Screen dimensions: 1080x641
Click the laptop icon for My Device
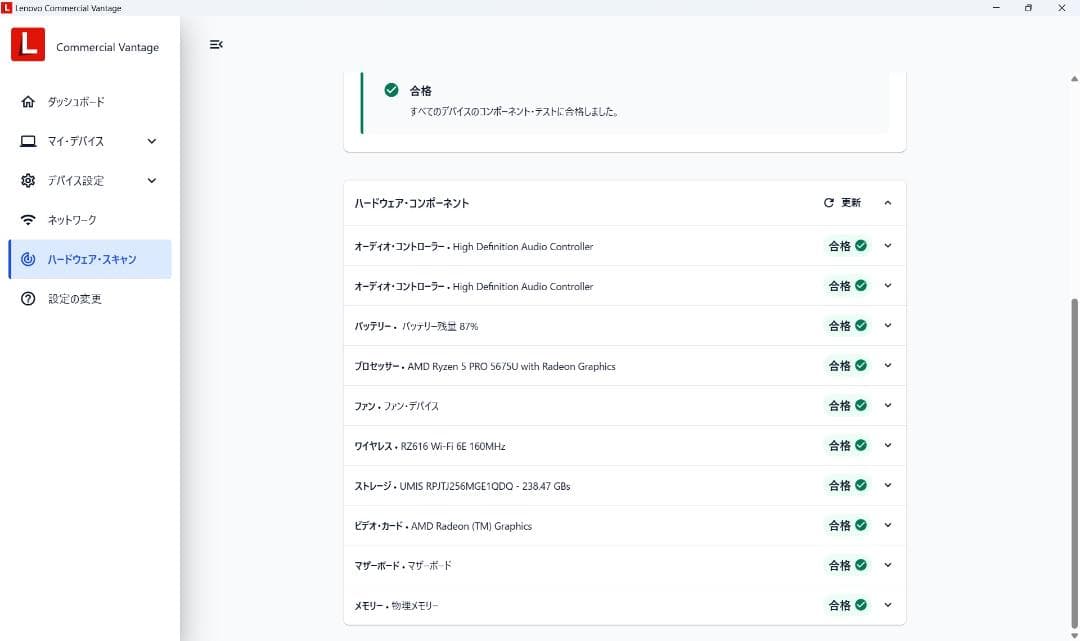tap(28, 141)
